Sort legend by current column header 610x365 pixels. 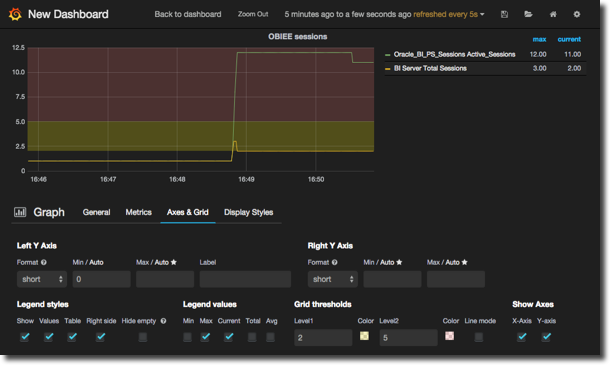coord(569,39)
